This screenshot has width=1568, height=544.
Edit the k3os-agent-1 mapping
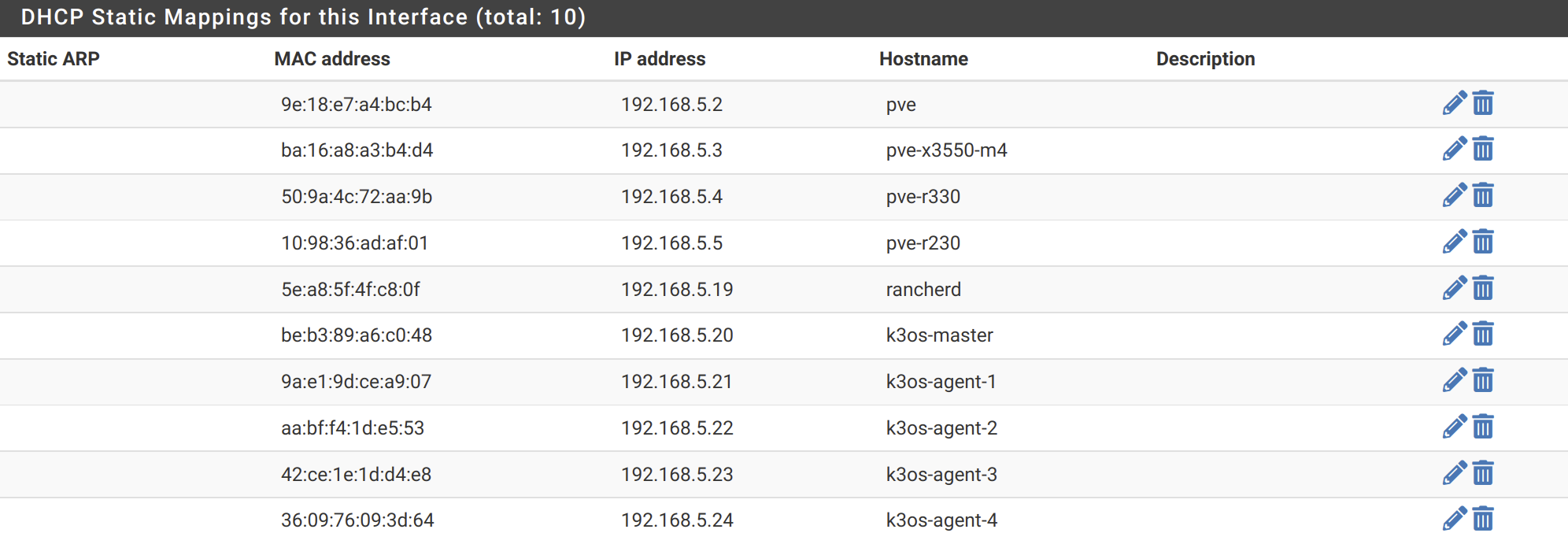pos(1455,380)
